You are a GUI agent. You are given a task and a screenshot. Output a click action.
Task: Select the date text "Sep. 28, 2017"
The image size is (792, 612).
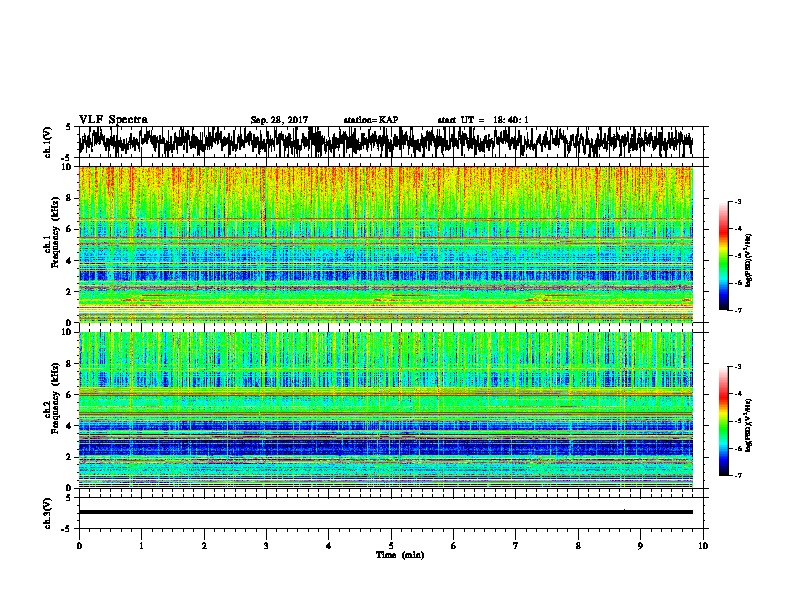(279, 120)
